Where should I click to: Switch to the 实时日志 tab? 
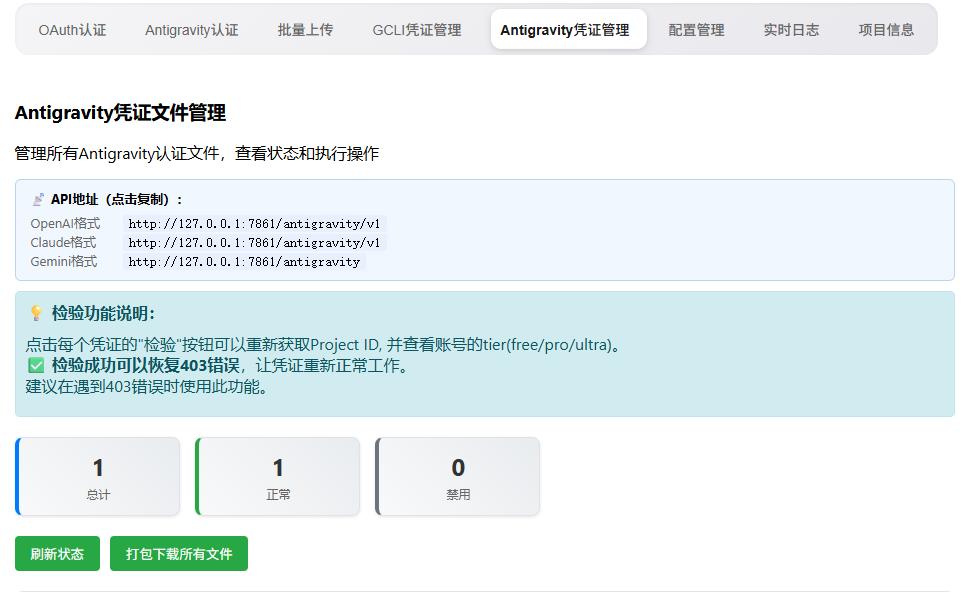point(791,30)
